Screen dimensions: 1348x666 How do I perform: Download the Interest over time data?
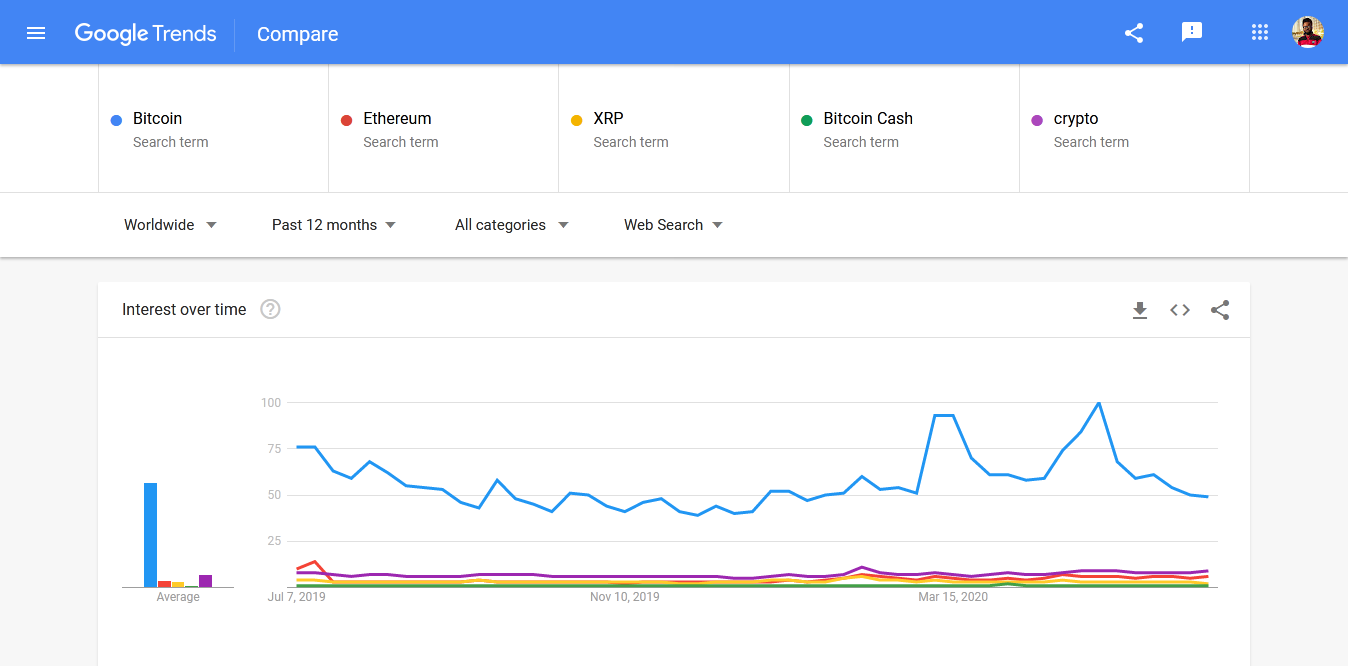[x=1140, y=310]
